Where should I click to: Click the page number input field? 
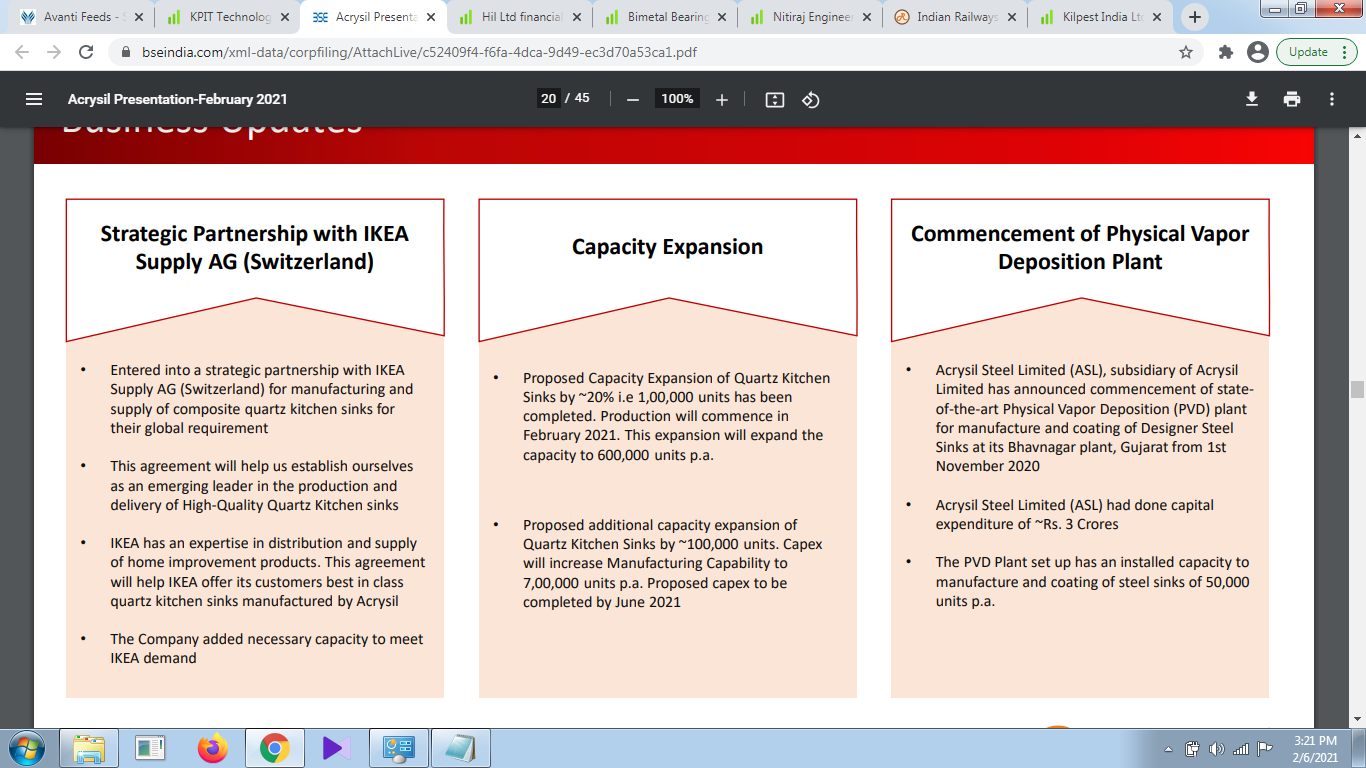click(548, 98)
